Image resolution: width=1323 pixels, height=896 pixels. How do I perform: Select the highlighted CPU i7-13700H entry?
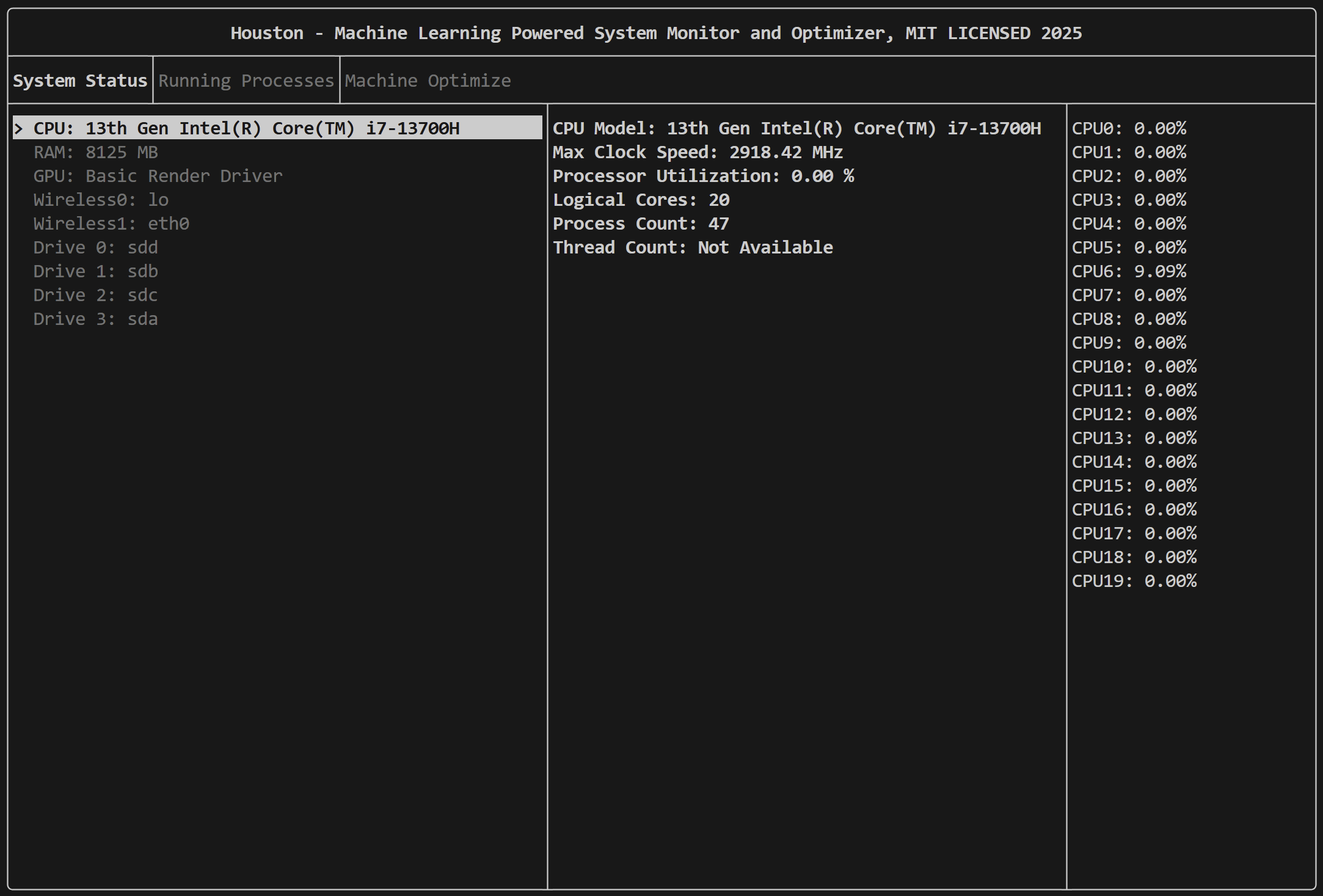tap(246, 128)
